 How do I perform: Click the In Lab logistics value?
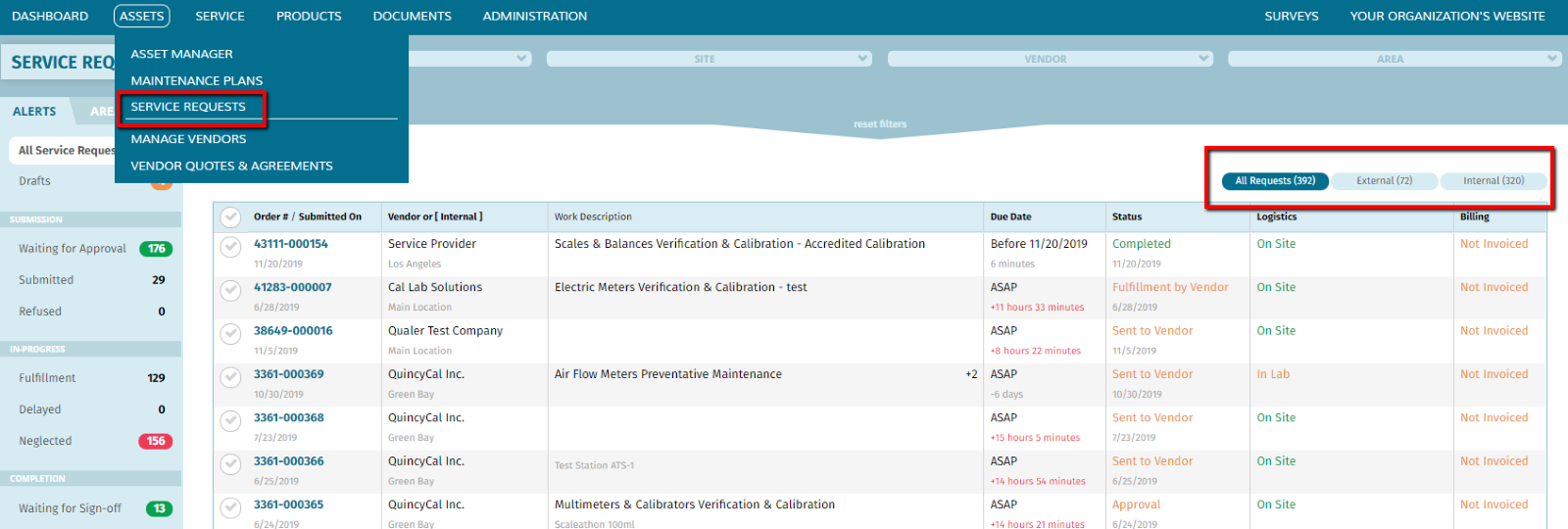(x=1274, y=374)
